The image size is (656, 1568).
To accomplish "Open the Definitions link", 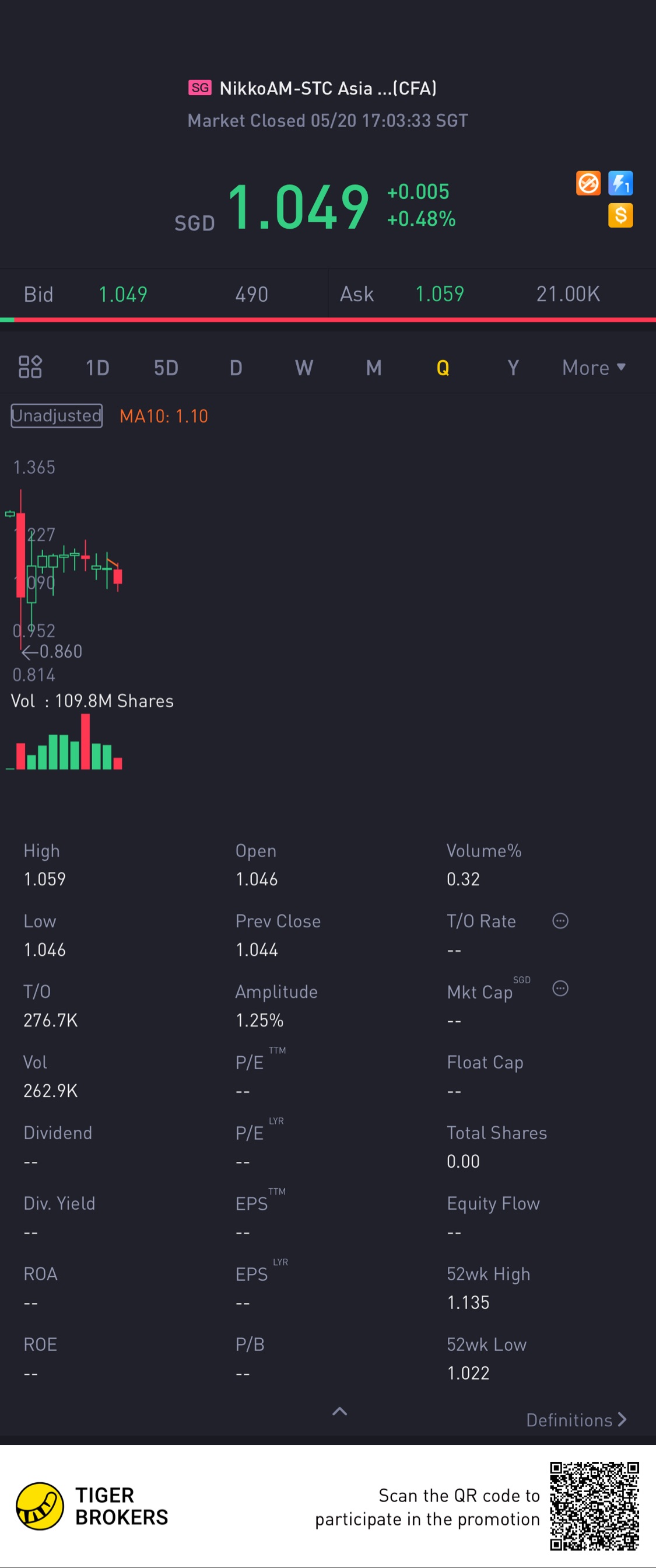I will click(x=576, y=1420).
